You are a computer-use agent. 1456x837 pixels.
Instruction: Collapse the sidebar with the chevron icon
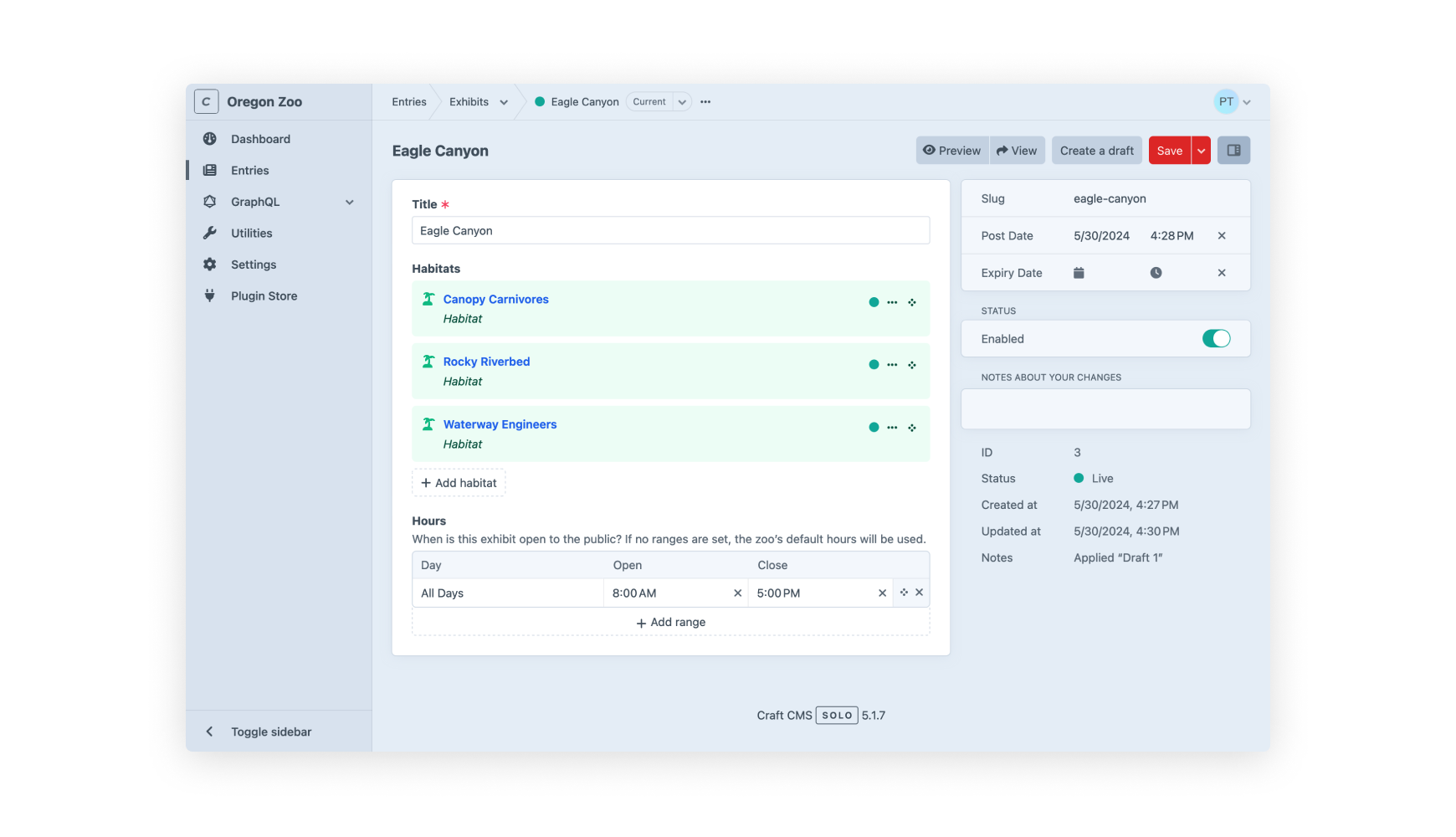(209, 731)
